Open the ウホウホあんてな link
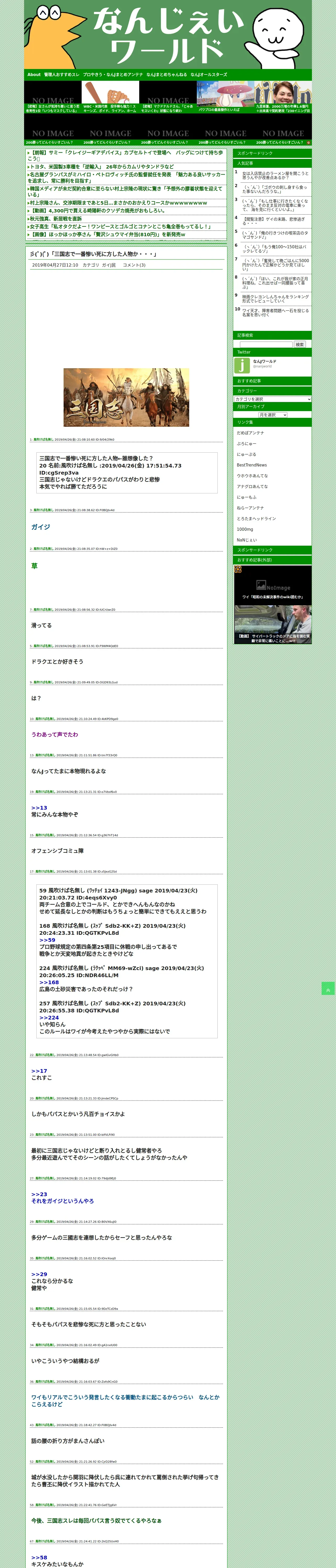Image resolution: width=336 pixels, height=1568 pixels. tap(253, 475)
